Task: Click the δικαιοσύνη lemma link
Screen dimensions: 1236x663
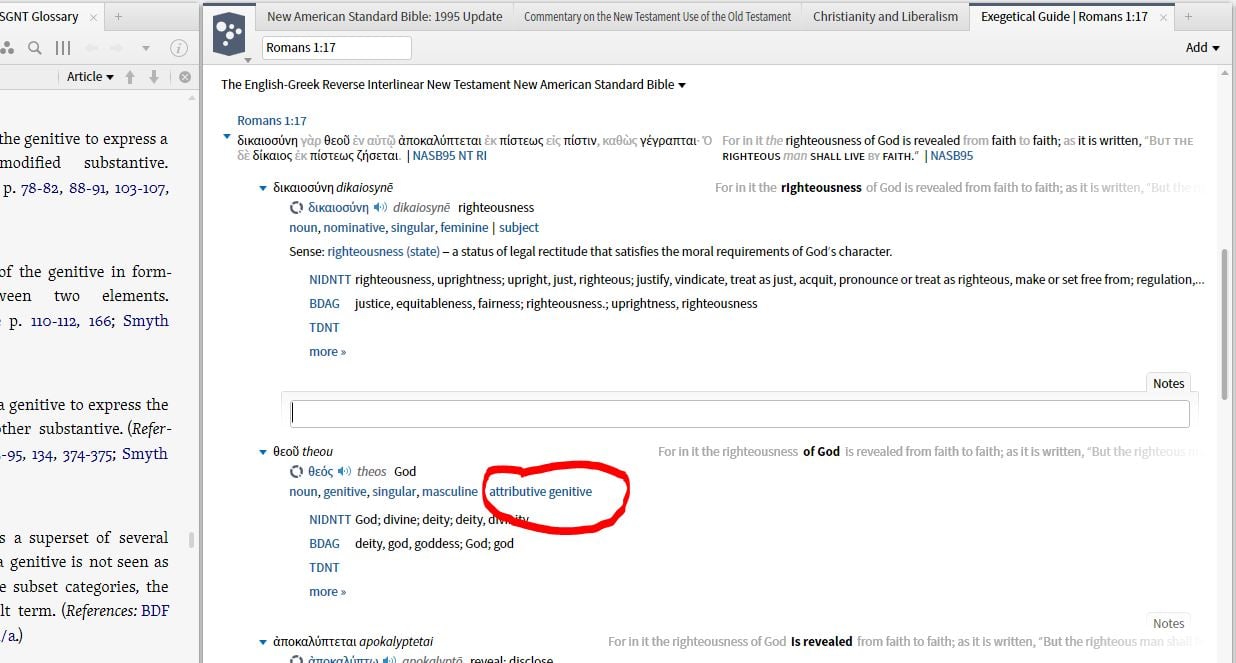Action: [x=339, y=208]
